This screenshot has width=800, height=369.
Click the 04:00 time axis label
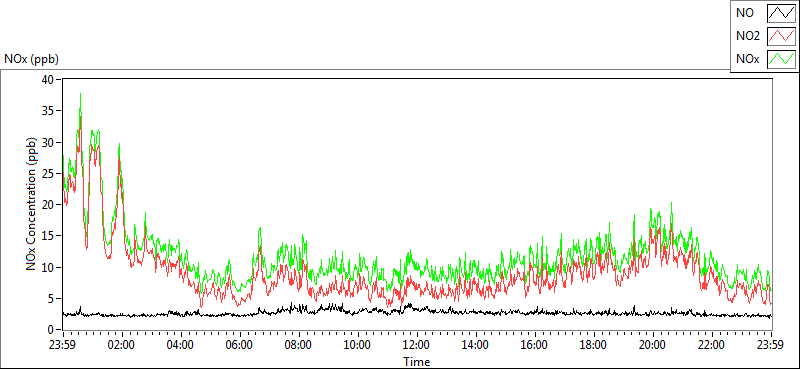[x=181, y=345]
